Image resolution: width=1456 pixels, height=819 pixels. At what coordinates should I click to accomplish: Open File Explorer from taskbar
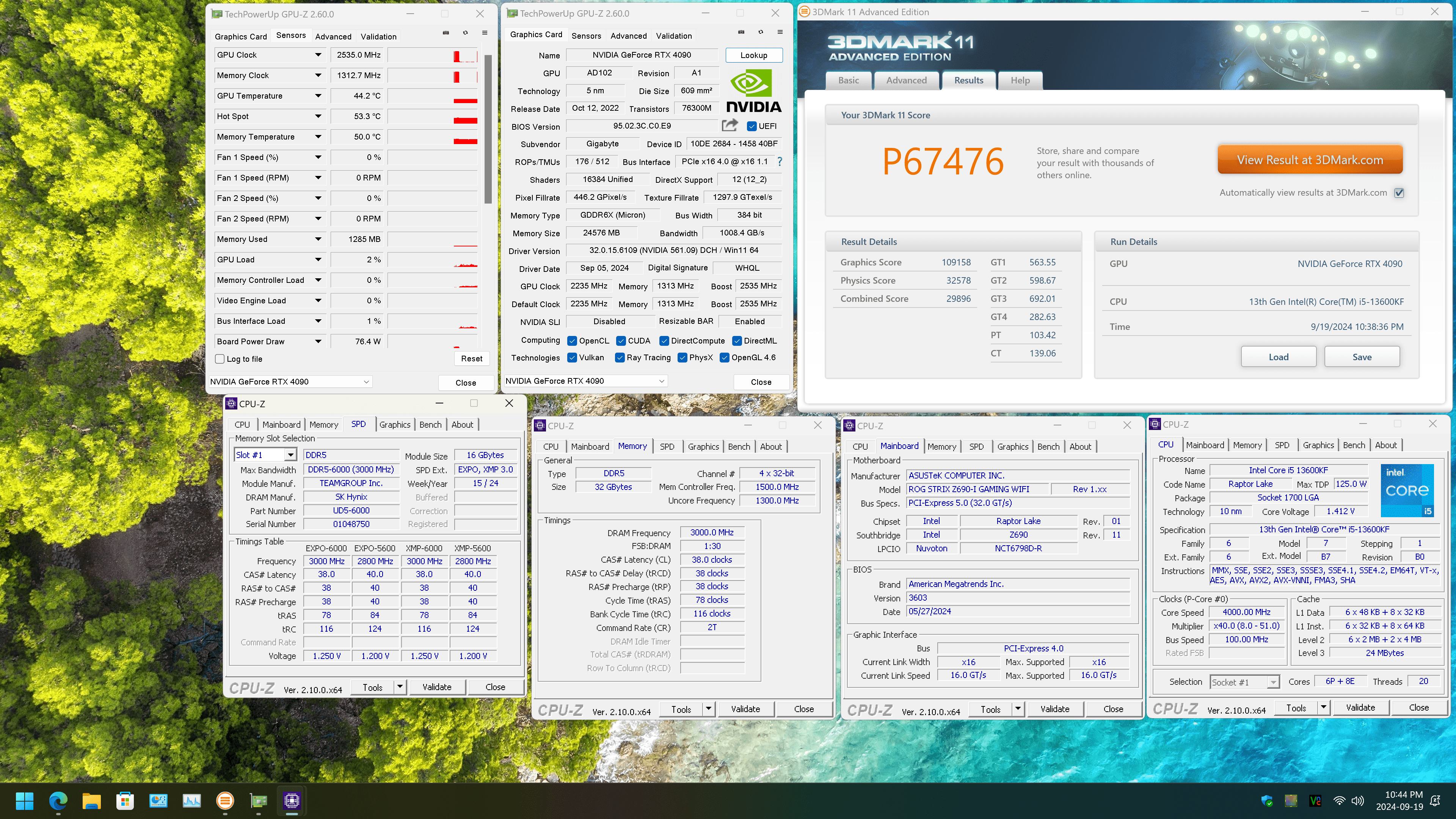click(91, 800)
